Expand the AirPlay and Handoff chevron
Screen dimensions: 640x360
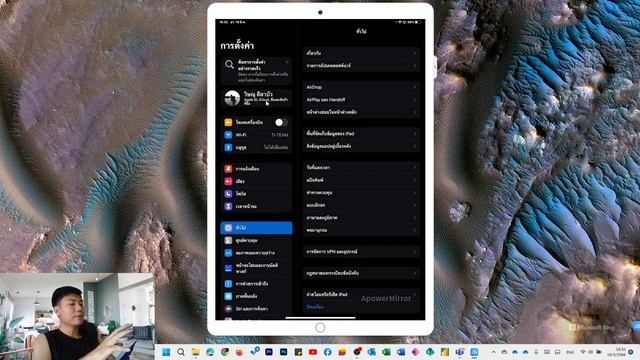415,100
